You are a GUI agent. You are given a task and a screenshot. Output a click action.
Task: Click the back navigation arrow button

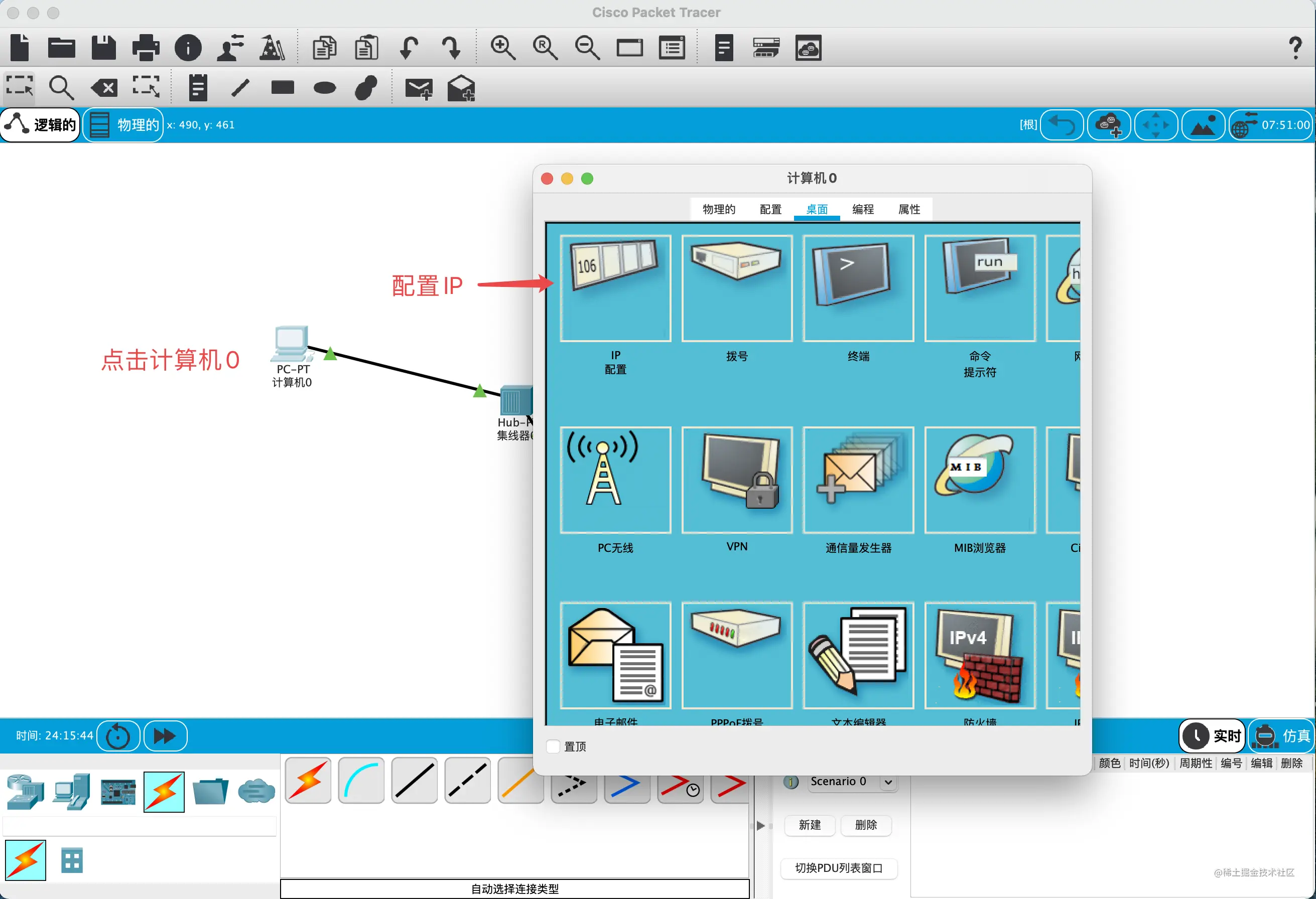[1062, 124]
